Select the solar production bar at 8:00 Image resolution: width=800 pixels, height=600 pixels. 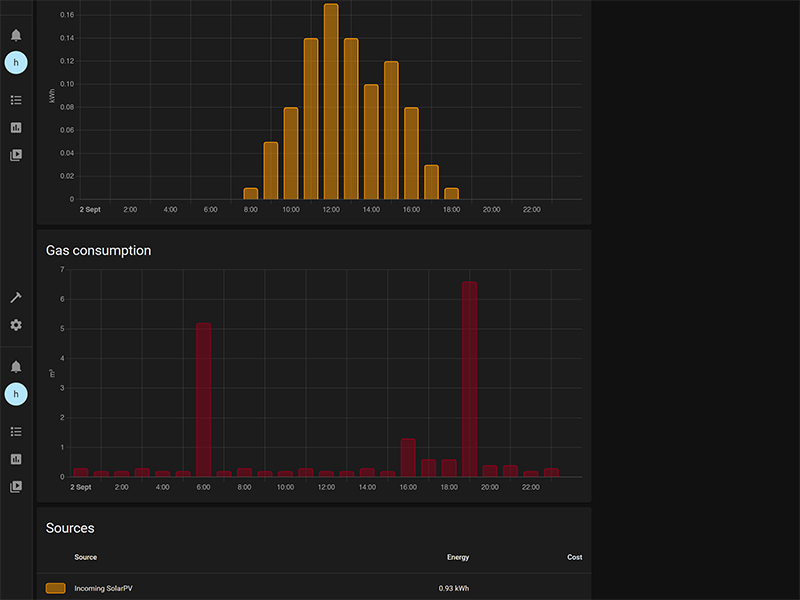pyautogui.click(x=251, y=193)
